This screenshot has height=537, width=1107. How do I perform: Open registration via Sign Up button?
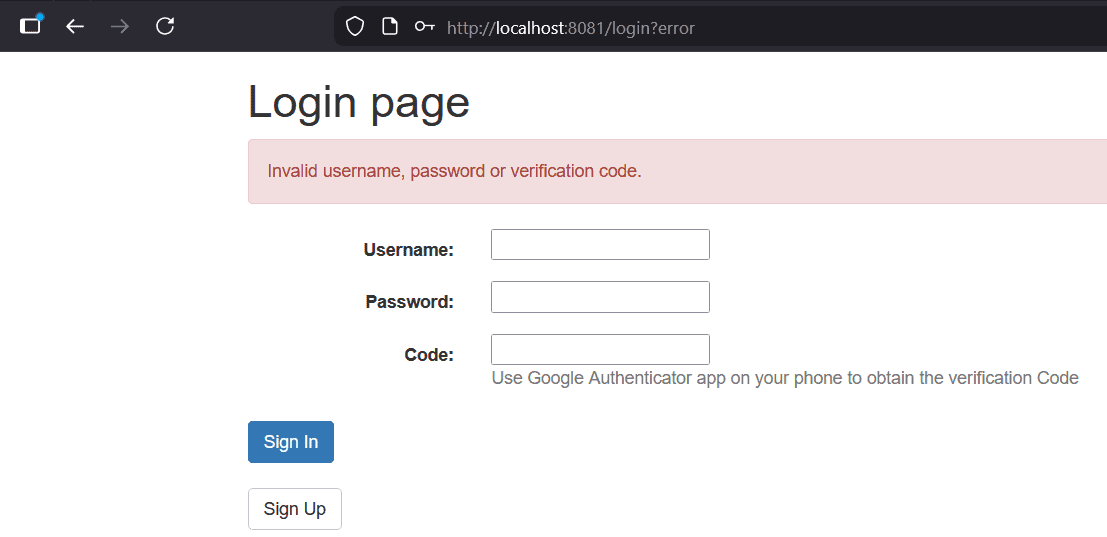[x=295, y=509]
